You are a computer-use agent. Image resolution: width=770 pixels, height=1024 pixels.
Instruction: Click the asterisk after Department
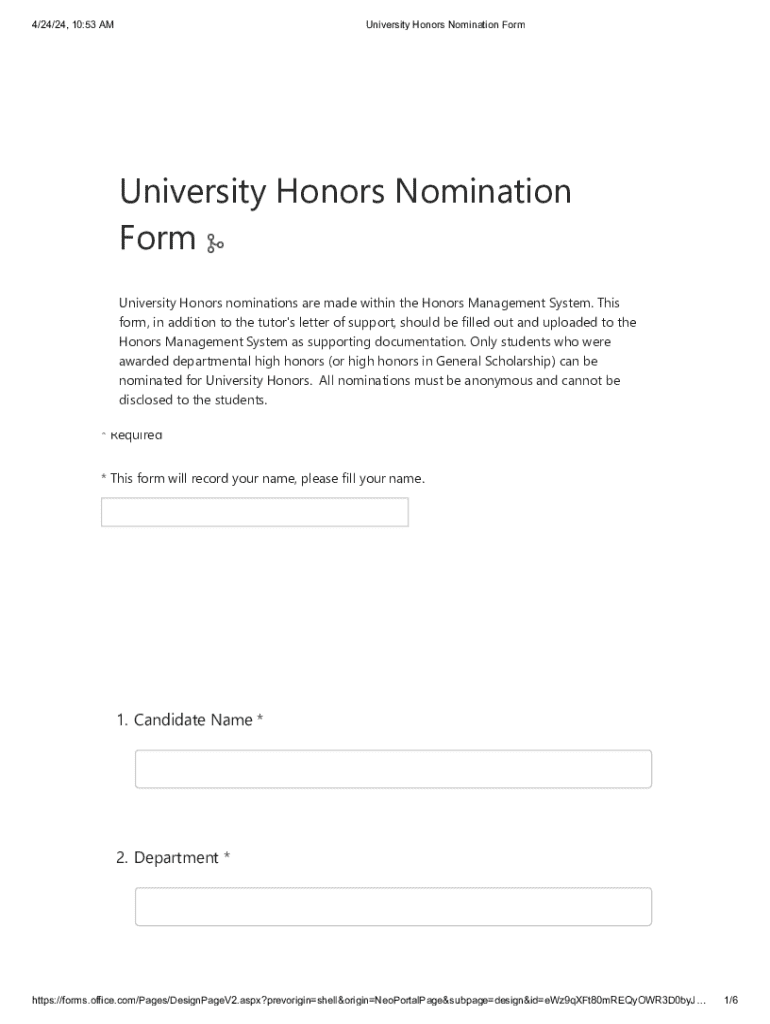coord(227,857)
